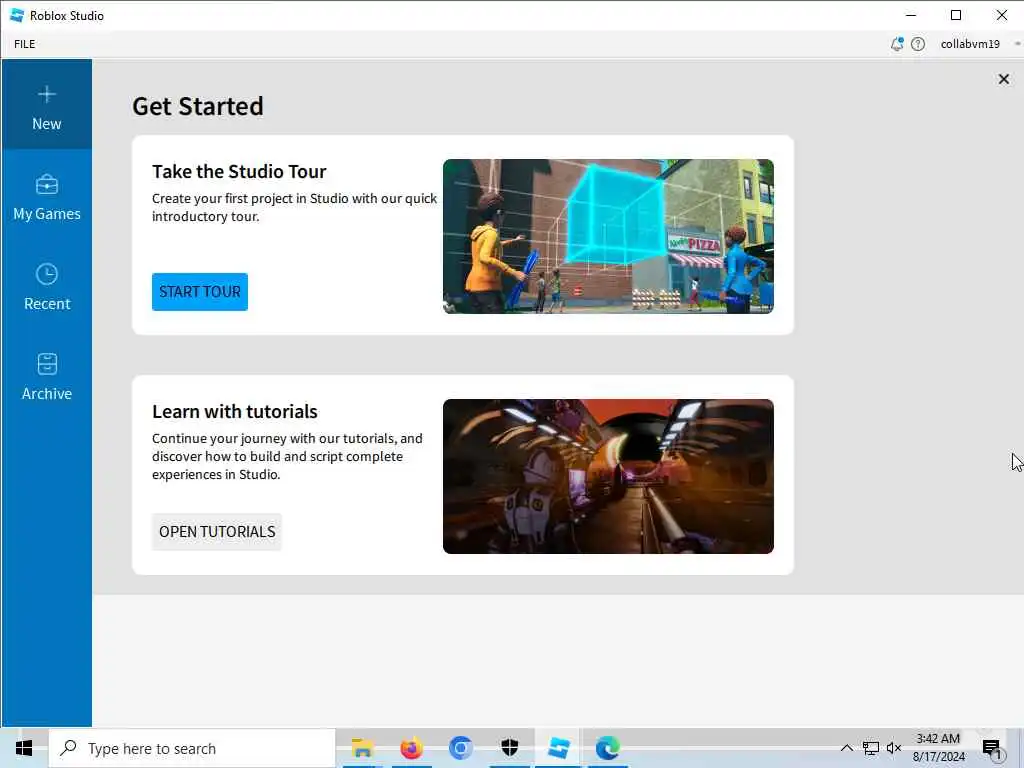Click the help question mark icon
Viewport: 1024px width, 768px height.
pyautogui.click(x=918, y=44)
